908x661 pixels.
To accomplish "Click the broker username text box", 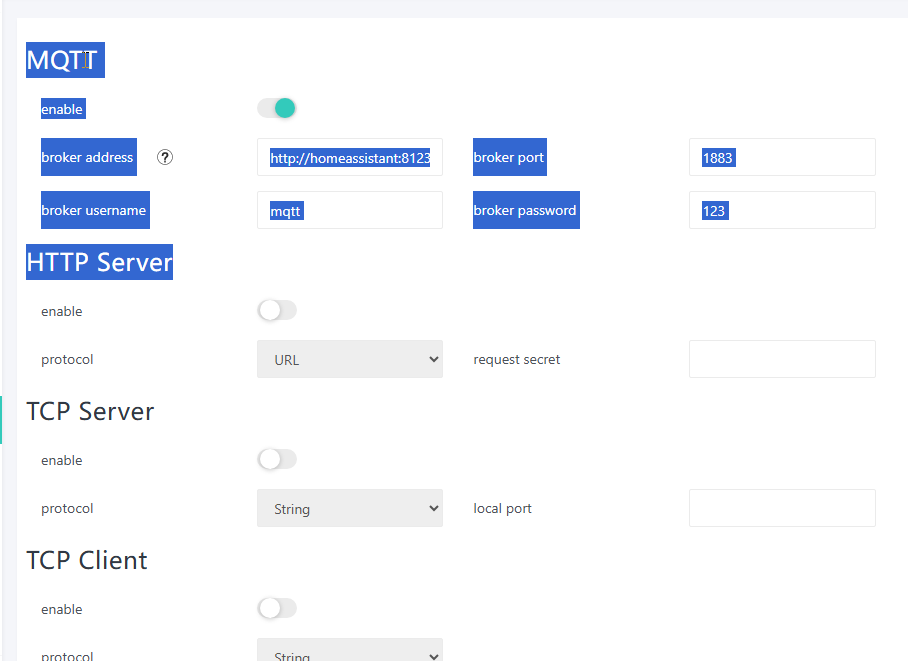I will point(349,211).
